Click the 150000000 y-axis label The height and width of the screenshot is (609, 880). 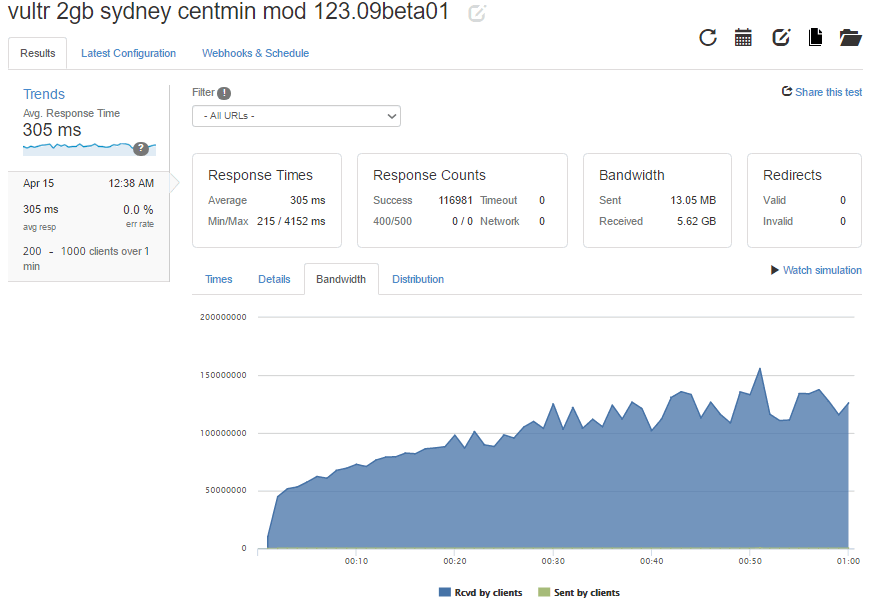(223, 375)
